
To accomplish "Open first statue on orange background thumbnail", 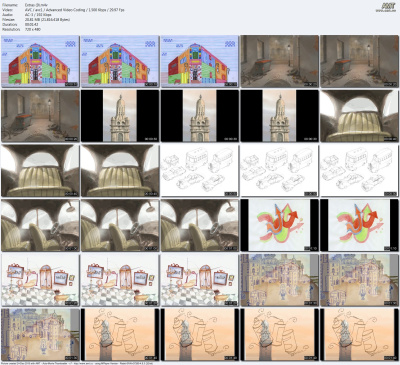I will (120, 334).
